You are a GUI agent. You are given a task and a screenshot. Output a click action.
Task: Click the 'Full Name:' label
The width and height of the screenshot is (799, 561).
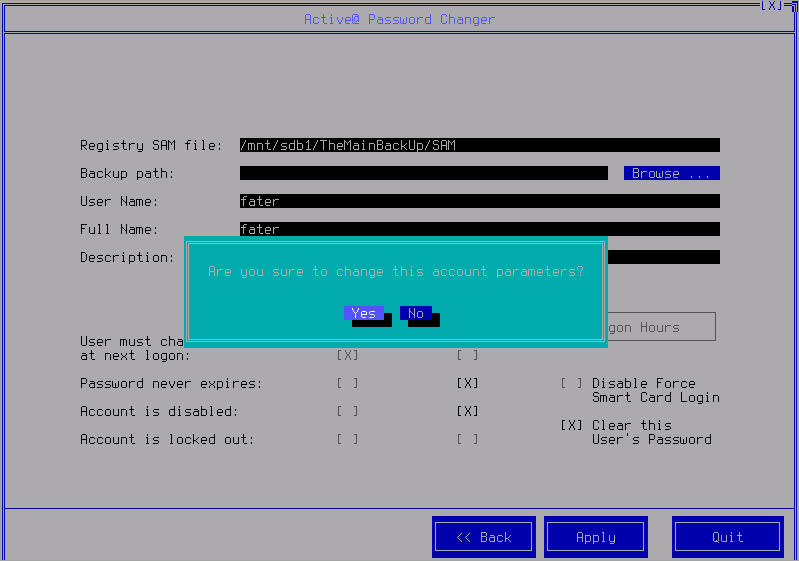click(119, 230)
